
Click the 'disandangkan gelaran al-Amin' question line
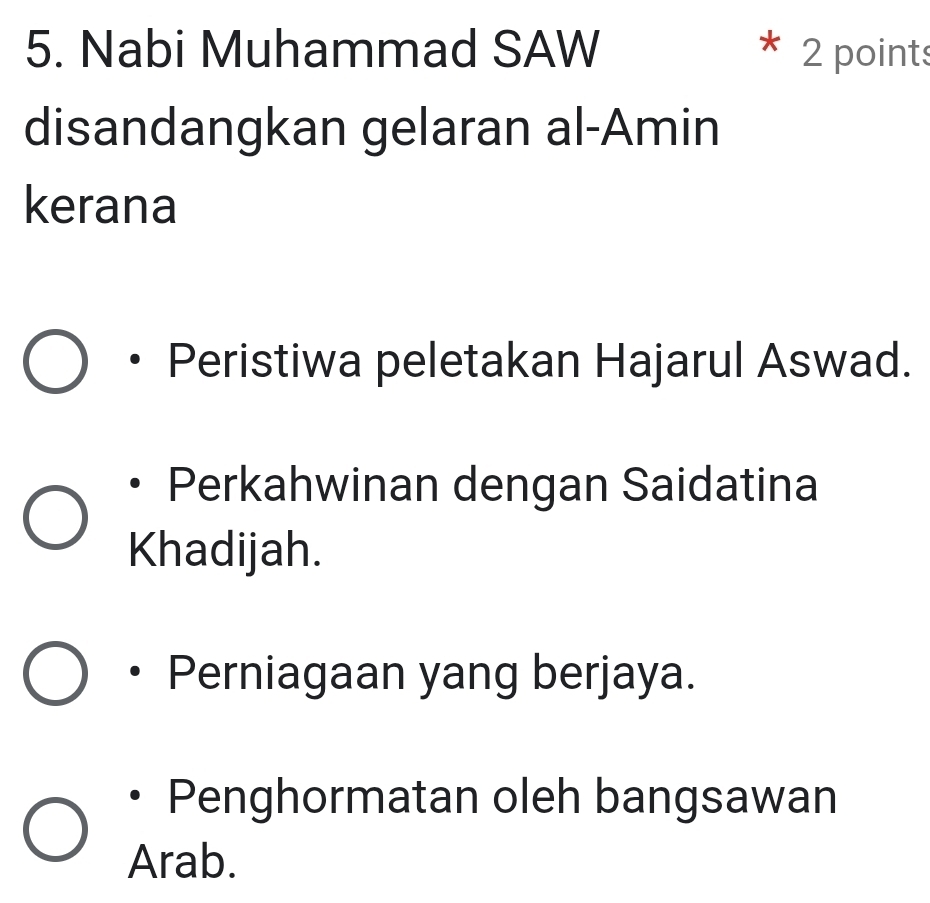[369, 131]
